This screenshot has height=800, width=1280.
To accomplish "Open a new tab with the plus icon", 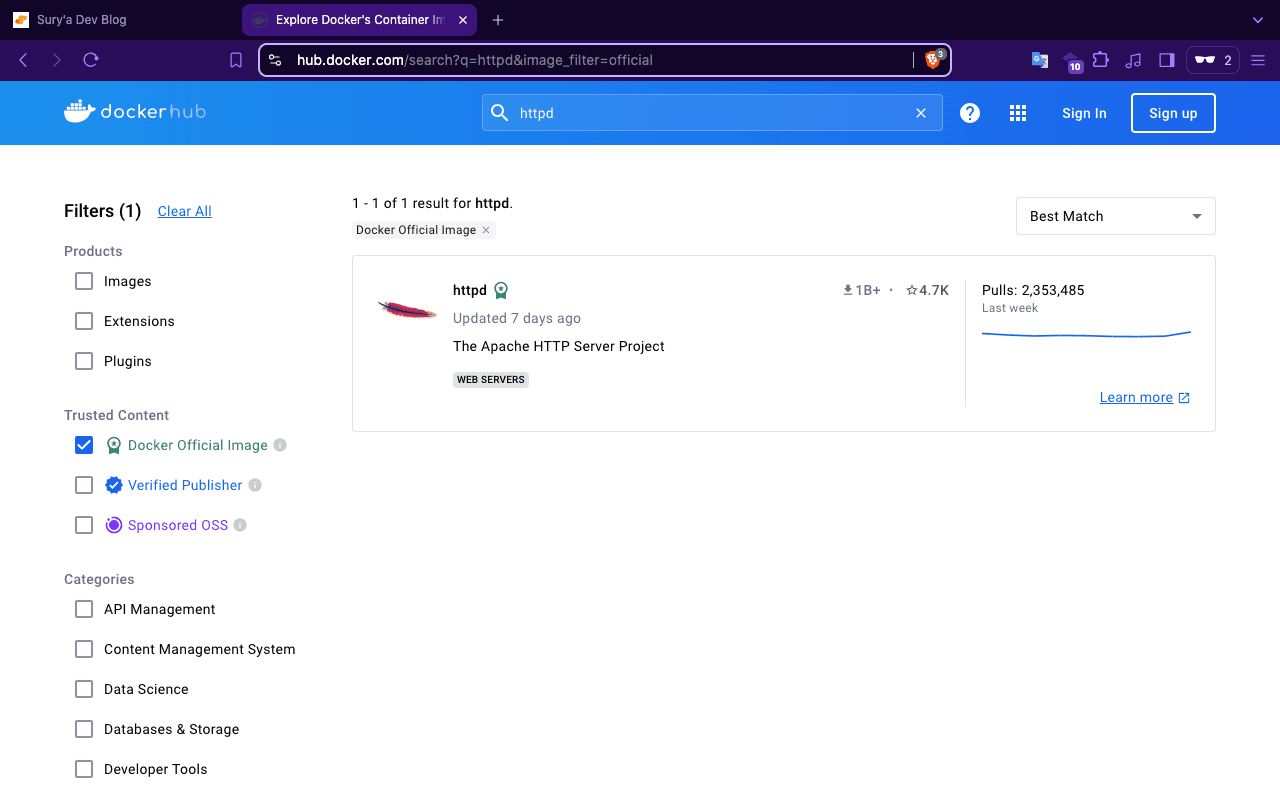I will (x=498, y=20).
